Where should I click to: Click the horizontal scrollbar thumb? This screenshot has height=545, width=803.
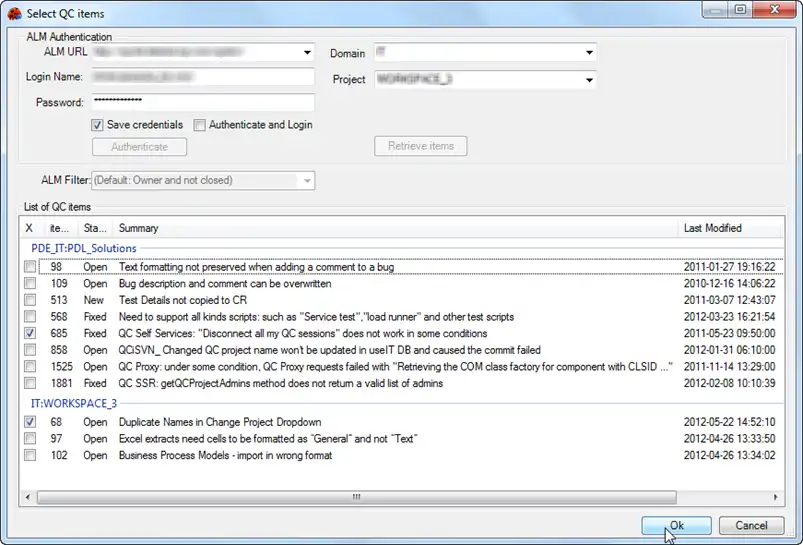(356, 497)
